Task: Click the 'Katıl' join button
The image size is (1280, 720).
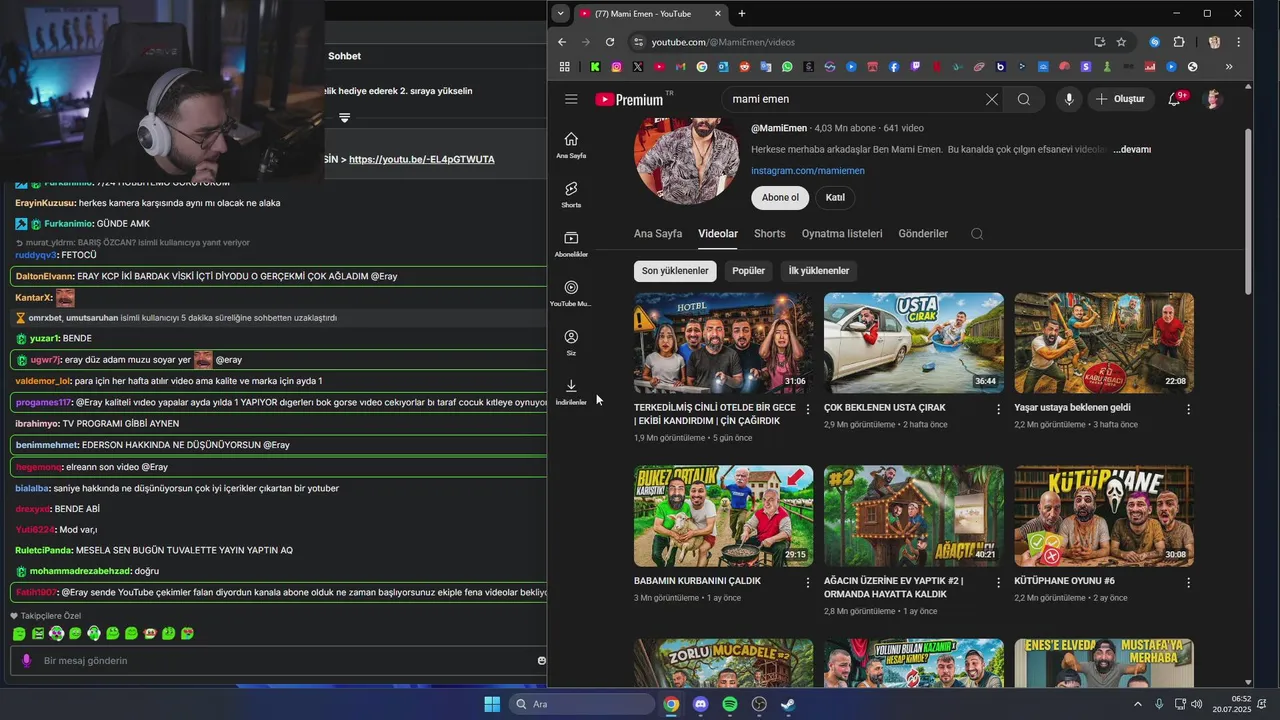Action: [835, 197]
